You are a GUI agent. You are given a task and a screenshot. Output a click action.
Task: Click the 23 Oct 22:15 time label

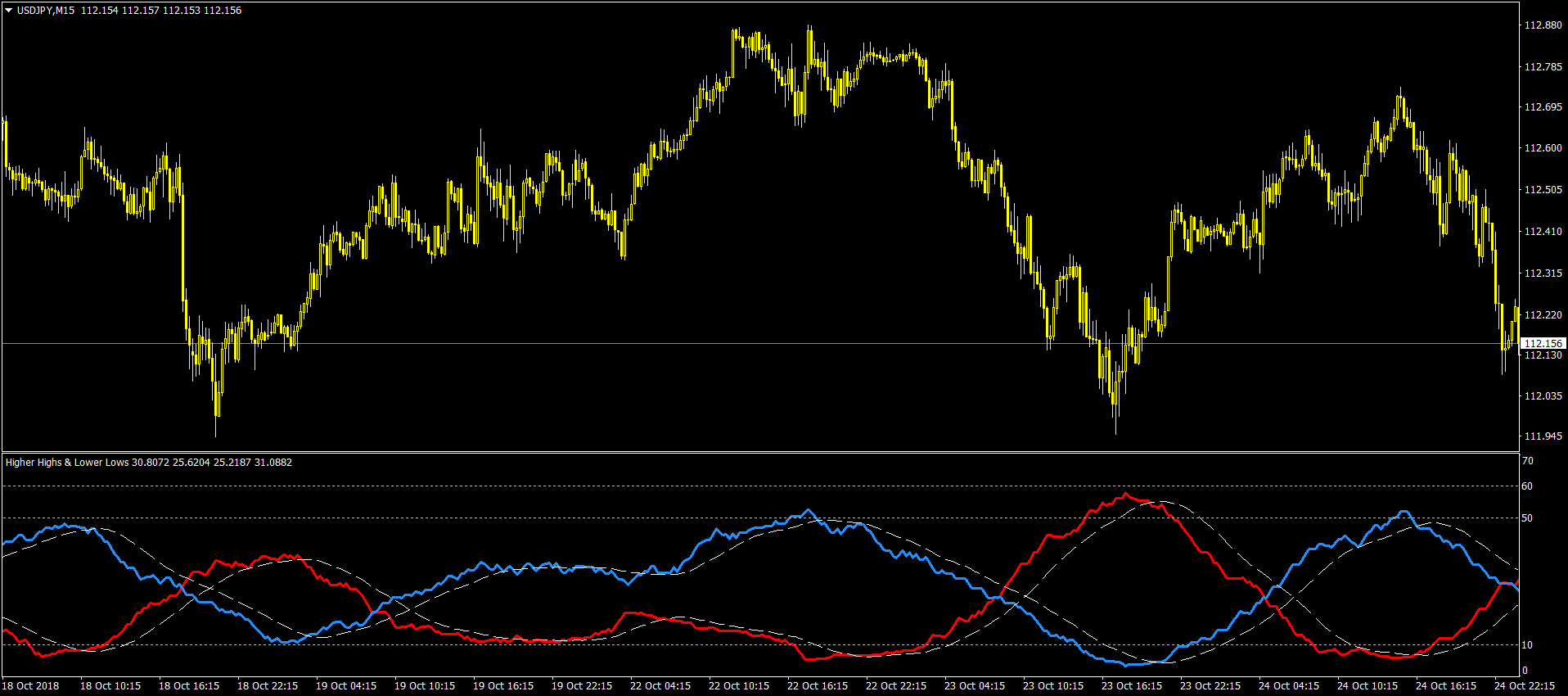[1210, 686]
